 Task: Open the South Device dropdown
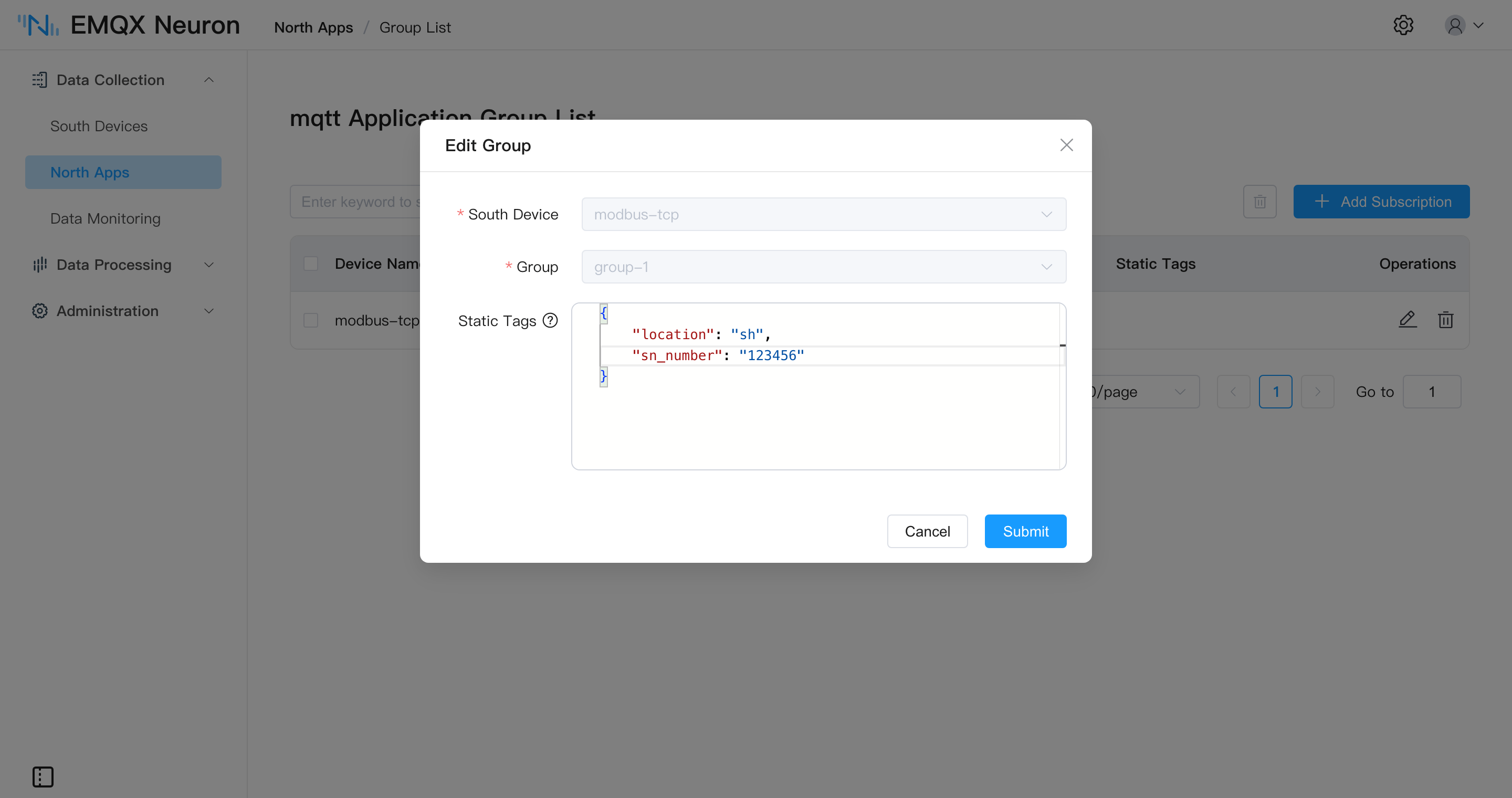point(824,214)
